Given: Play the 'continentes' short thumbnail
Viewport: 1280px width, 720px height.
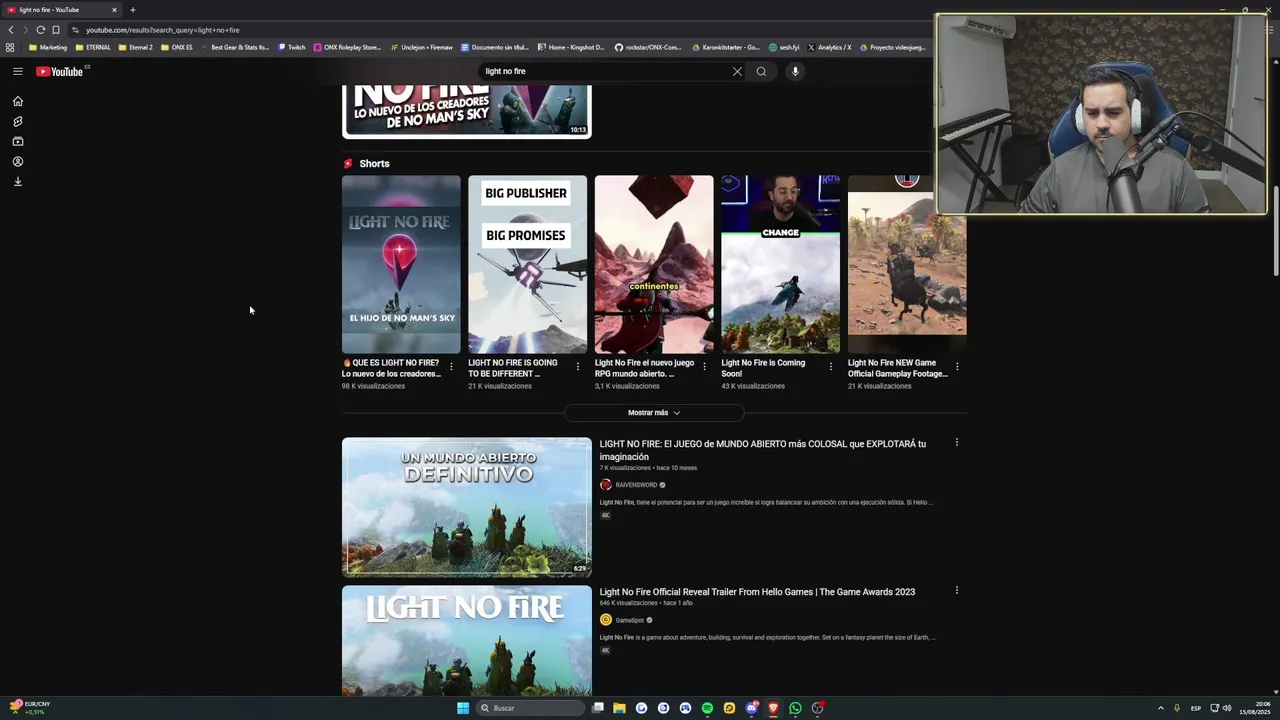Looking at the screenshot, I should tap(654, 264).
